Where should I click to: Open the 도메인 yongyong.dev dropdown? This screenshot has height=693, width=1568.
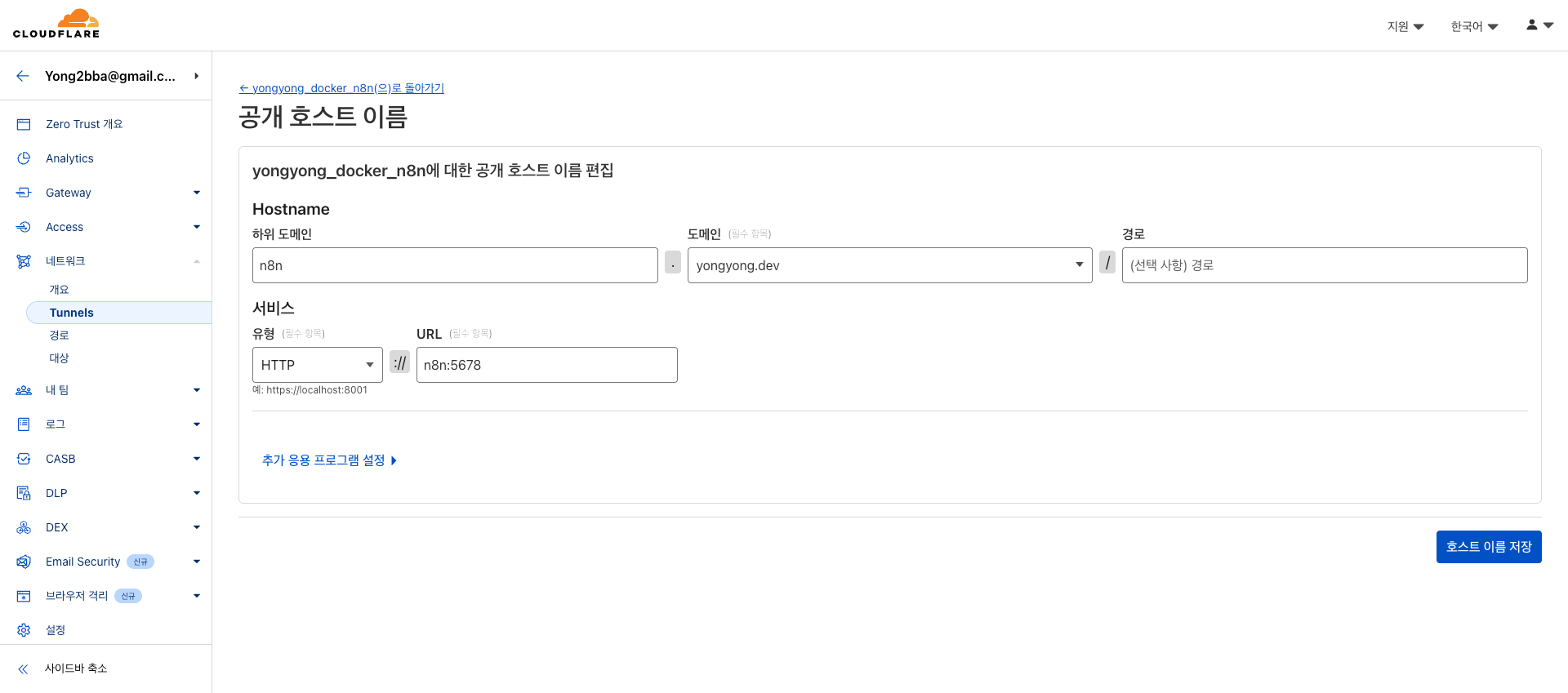pos(889,265)
